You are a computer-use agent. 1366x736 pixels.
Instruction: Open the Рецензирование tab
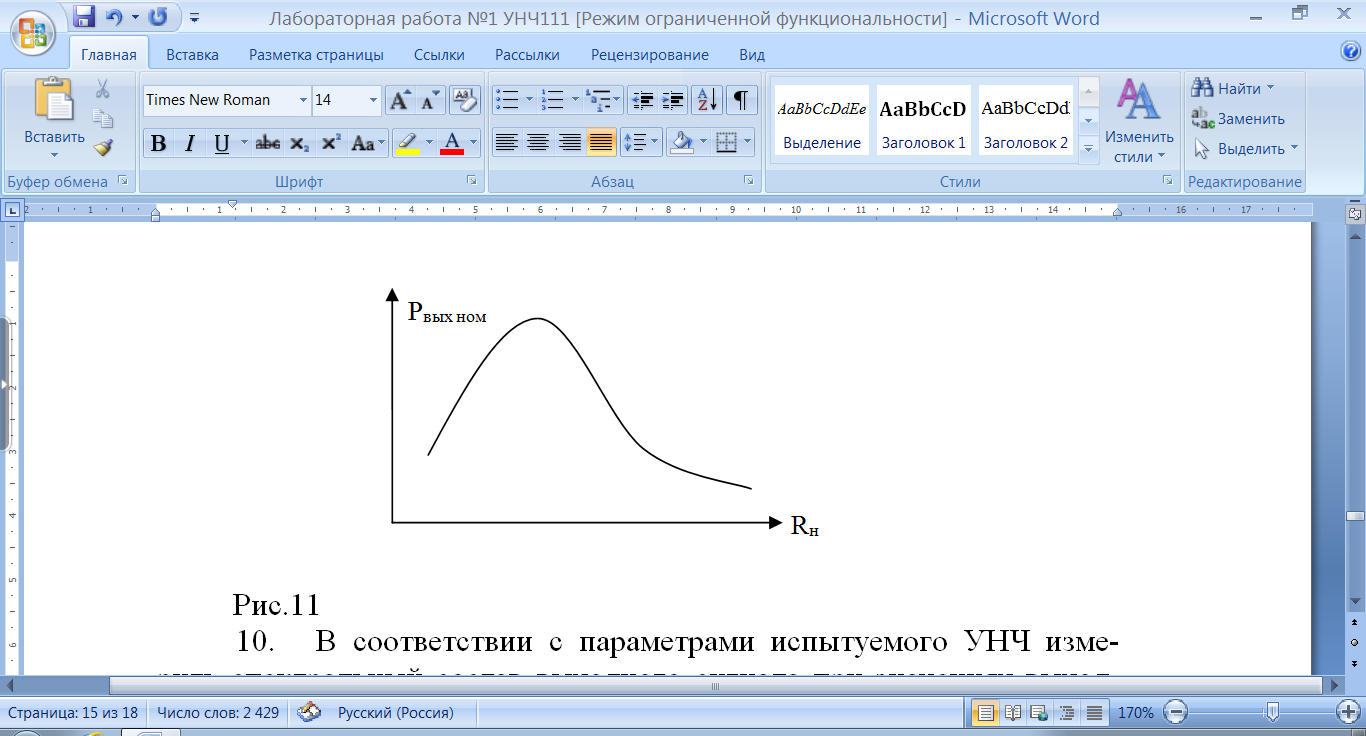[x=650, y=55]
